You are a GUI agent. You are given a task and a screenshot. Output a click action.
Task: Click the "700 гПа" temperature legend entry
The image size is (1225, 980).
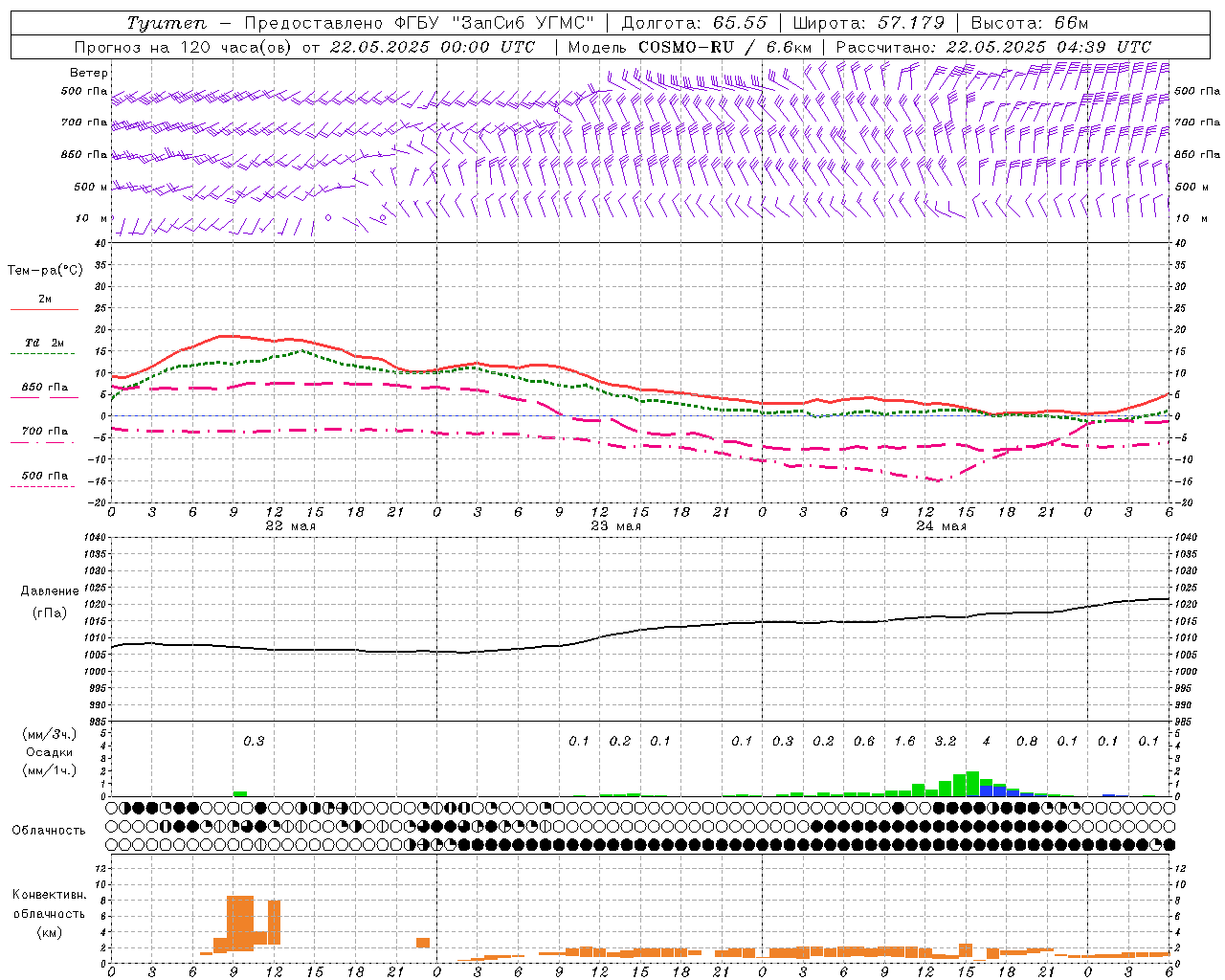pos(45,431)
